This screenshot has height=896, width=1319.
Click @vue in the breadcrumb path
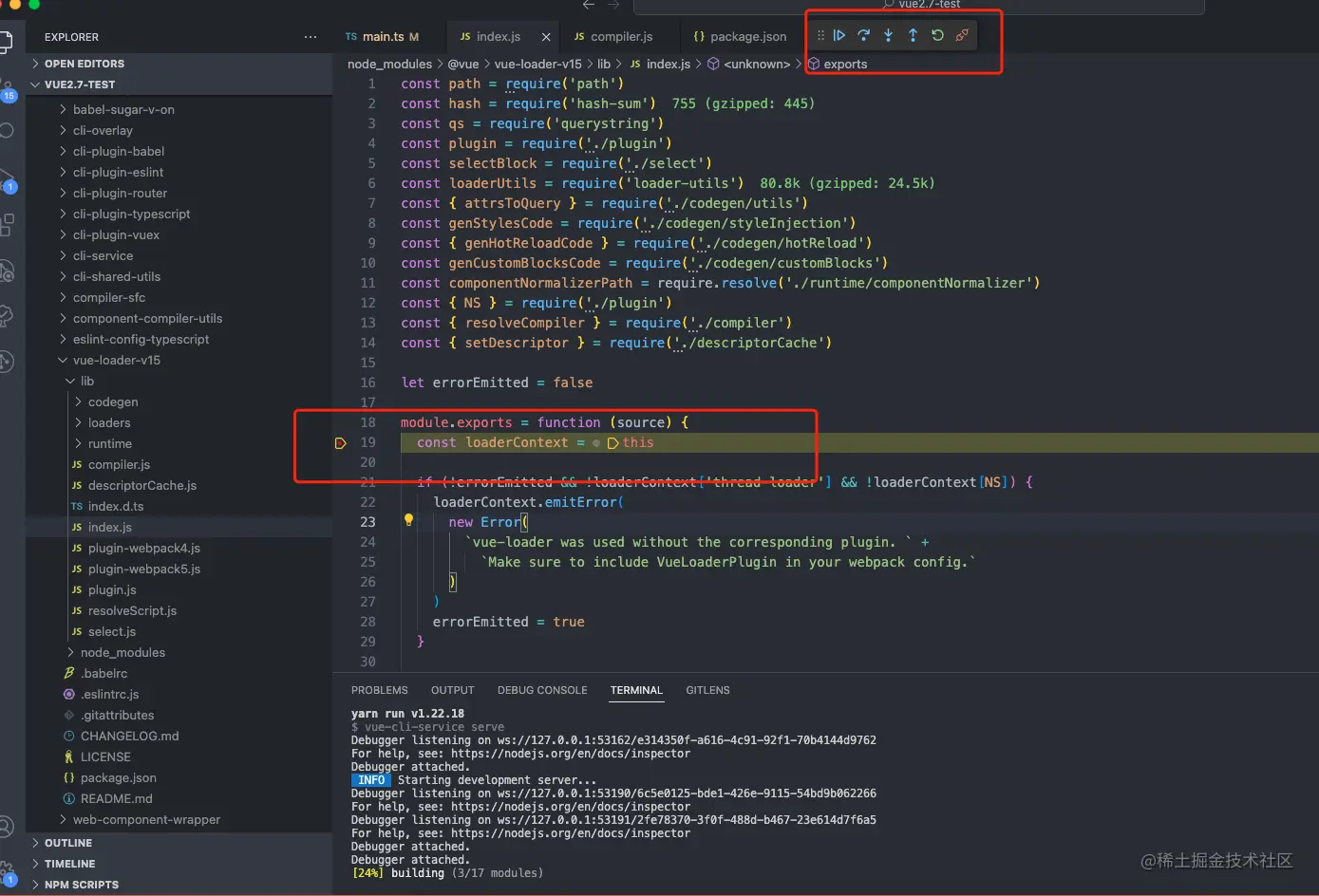[463, 64]
